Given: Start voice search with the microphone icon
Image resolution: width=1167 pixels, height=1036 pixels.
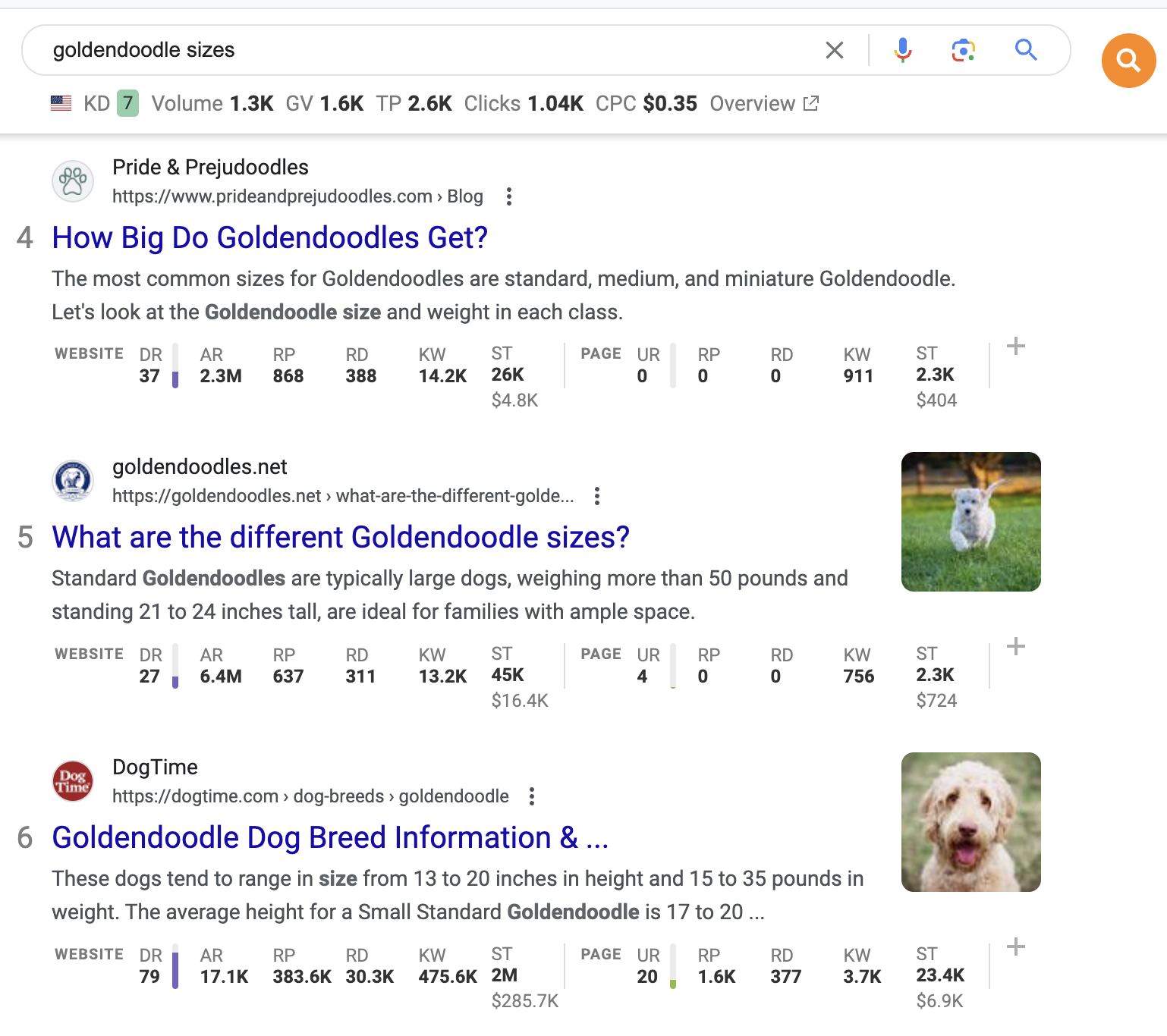Looking at the screenshot, I should tap(903, 50).
